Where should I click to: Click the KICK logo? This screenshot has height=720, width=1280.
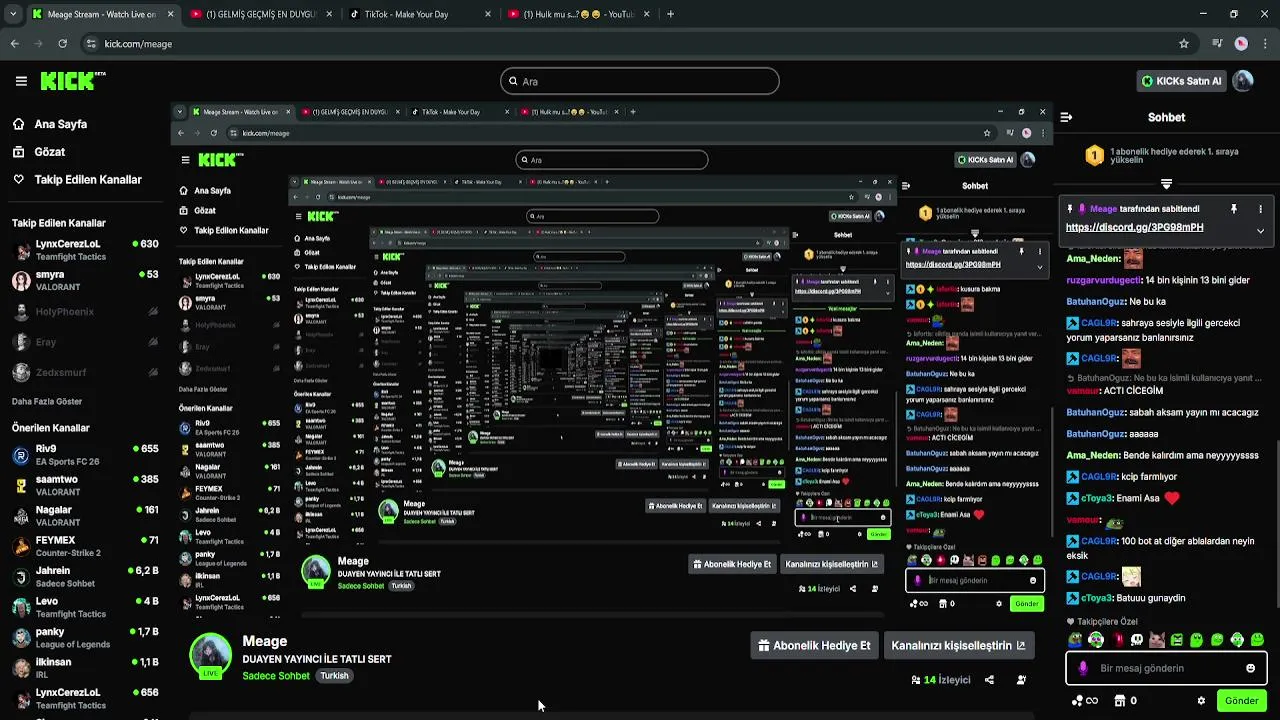pos(73,81)
